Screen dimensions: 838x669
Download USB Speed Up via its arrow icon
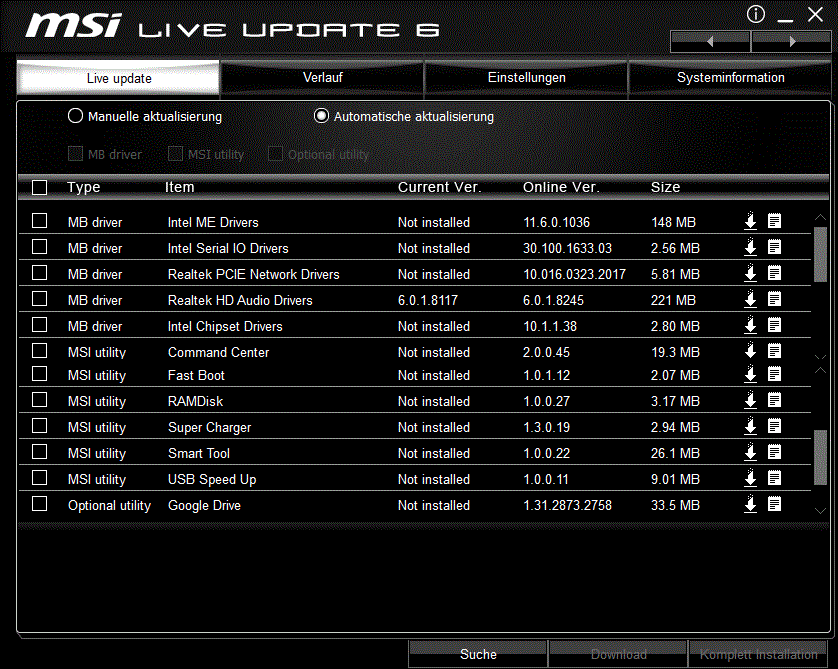click(750, 478)
